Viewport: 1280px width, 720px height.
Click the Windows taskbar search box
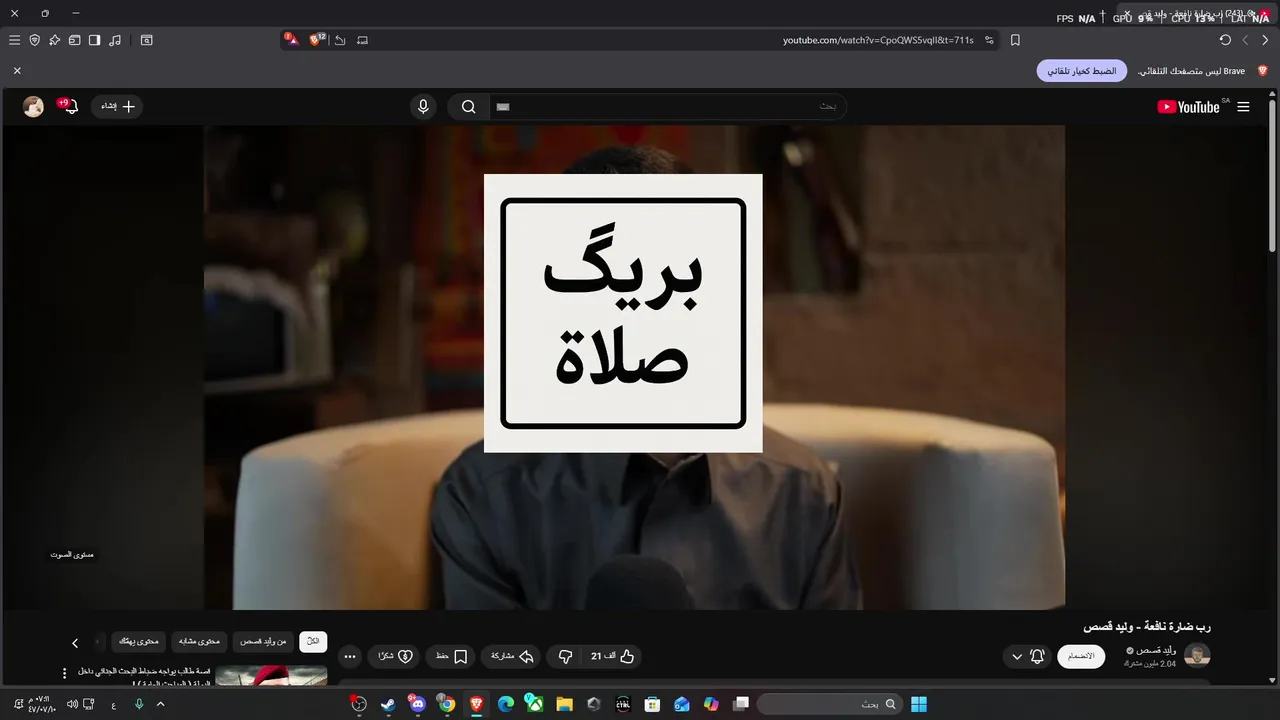pyautogui.click(x=828, y=704)
